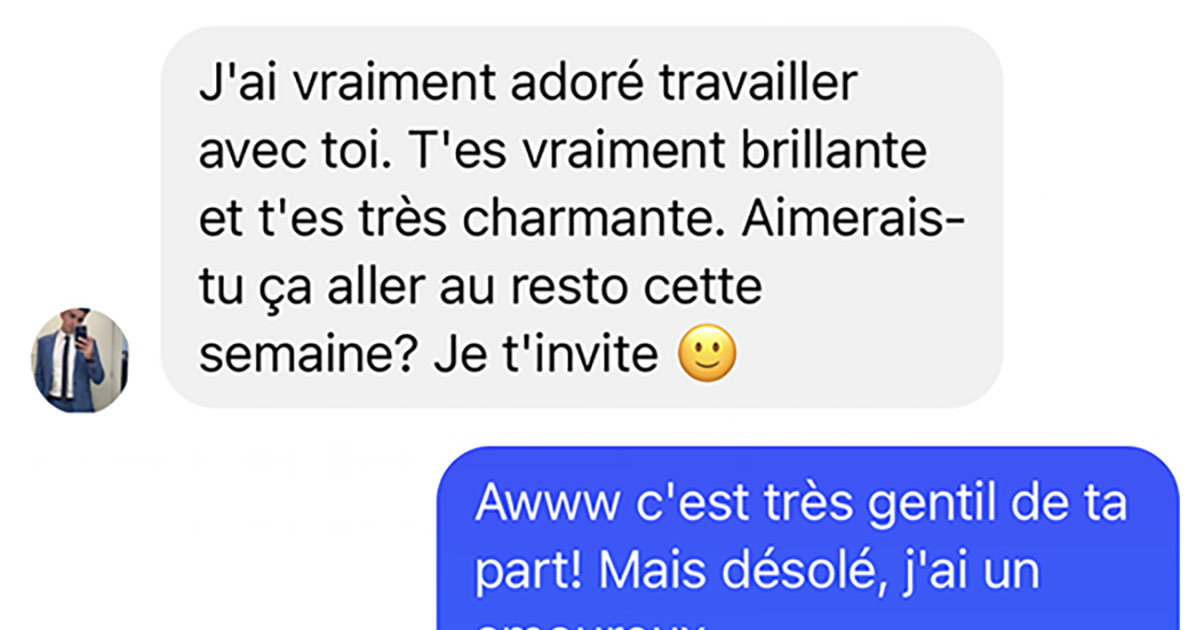The image size is (1200, 630).
Task: Click the partially hidden last line of blue bubble
Action: click(x=590, y=624)
